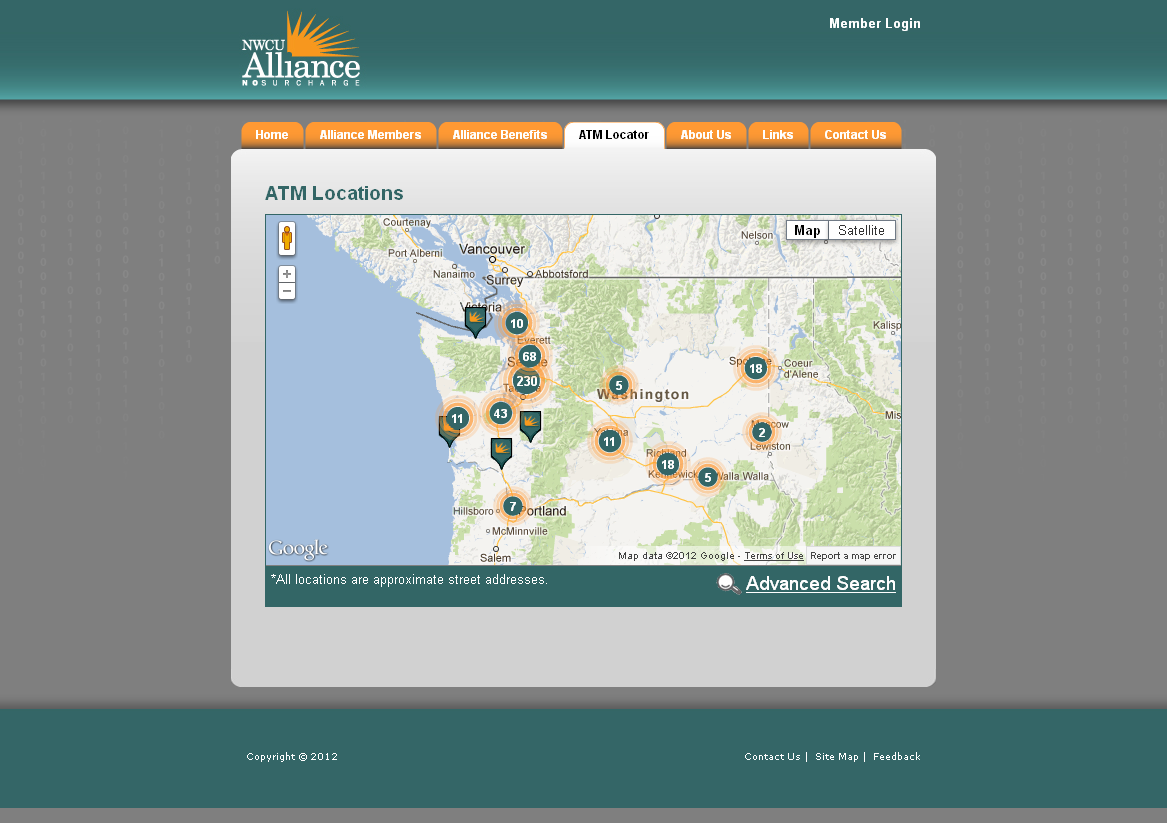This screenshot has height=823, width=1167.
Task: Open the cluster marker labeled 43
Action: click(500, 414)
